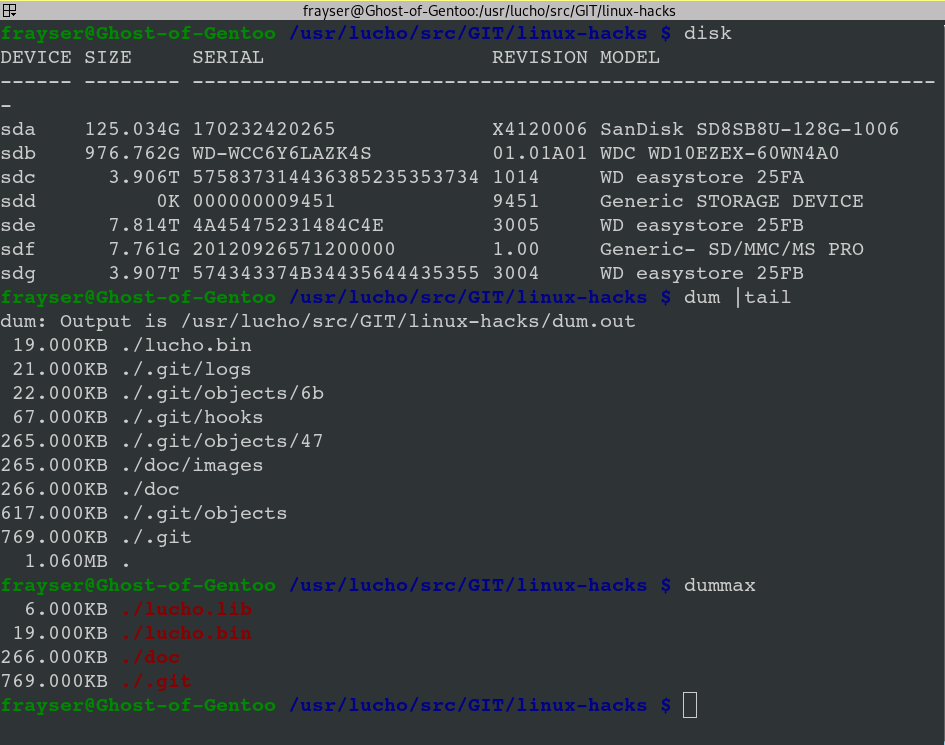Select device name 'sdb'

click(x=18, y=153)
